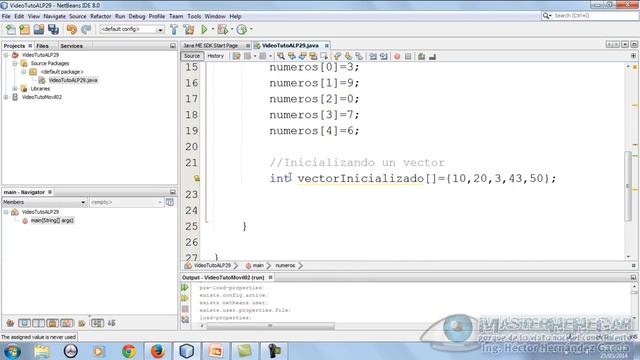
Task: Click the Debug Project toolbar icon
Action: click(x=222, y=29)
